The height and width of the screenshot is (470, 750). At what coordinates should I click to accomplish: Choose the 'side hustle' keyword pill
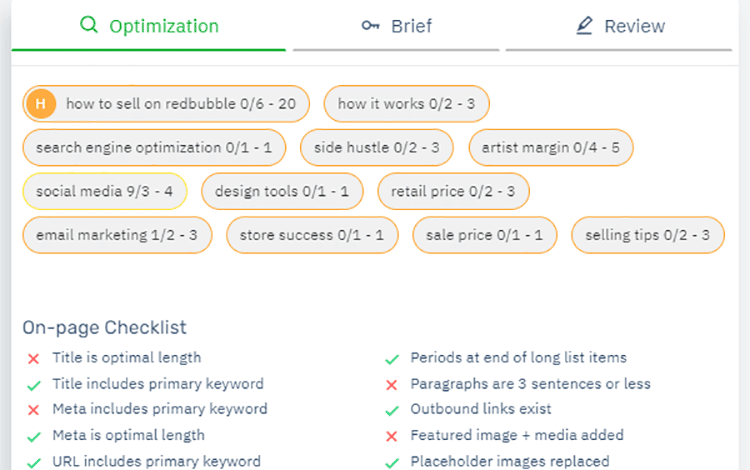point(376,148)
